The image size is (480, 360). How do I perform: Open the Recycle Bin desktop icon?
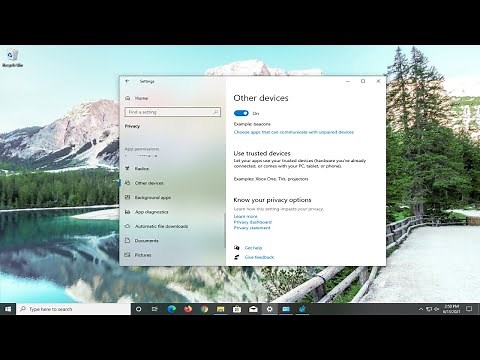tap(12, 58)
